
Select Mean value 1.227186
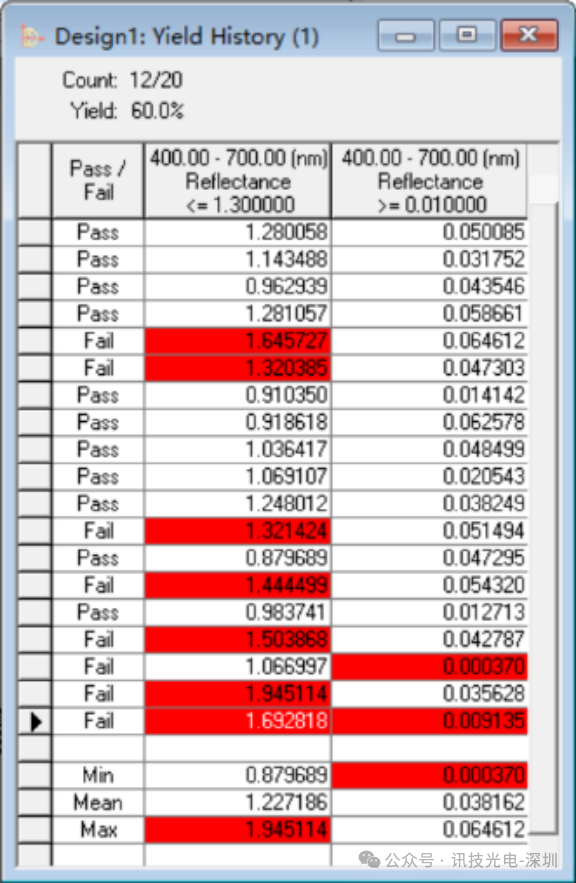click(x=238, y=802)
